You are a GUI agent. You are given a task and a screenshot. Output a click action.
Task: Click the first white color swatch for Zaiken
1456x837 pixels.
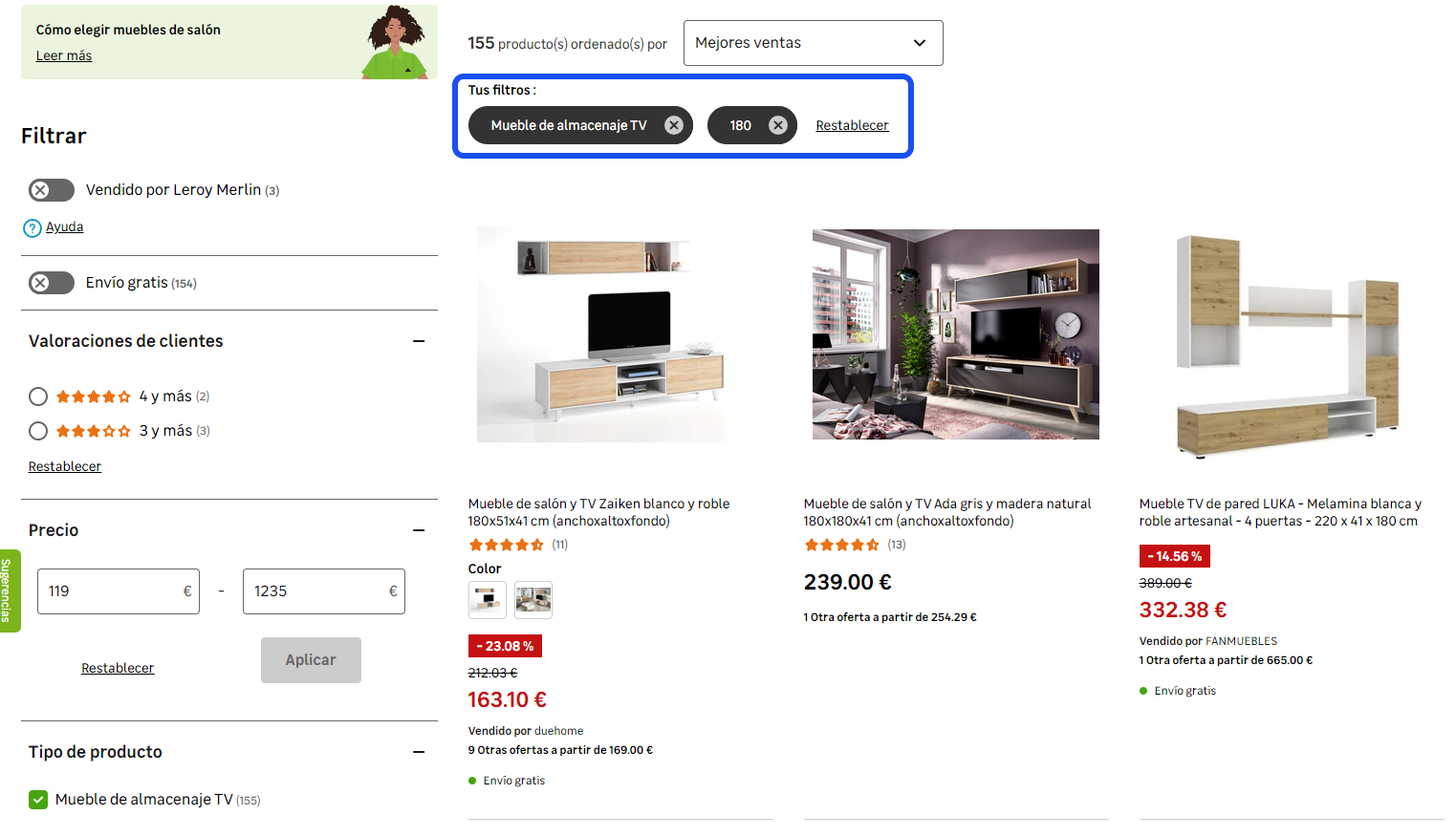[x=488, y=600]
